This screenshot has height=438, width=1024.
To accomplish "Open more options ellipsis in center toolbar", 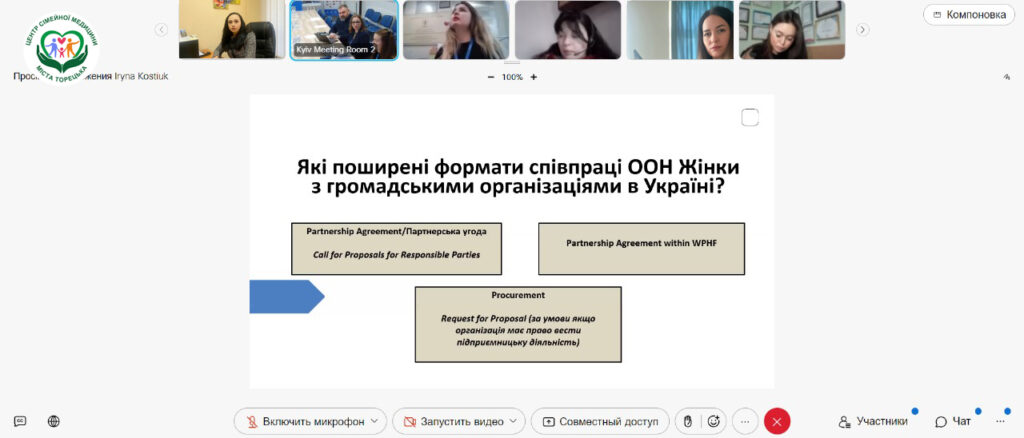I will click(745, 422).
